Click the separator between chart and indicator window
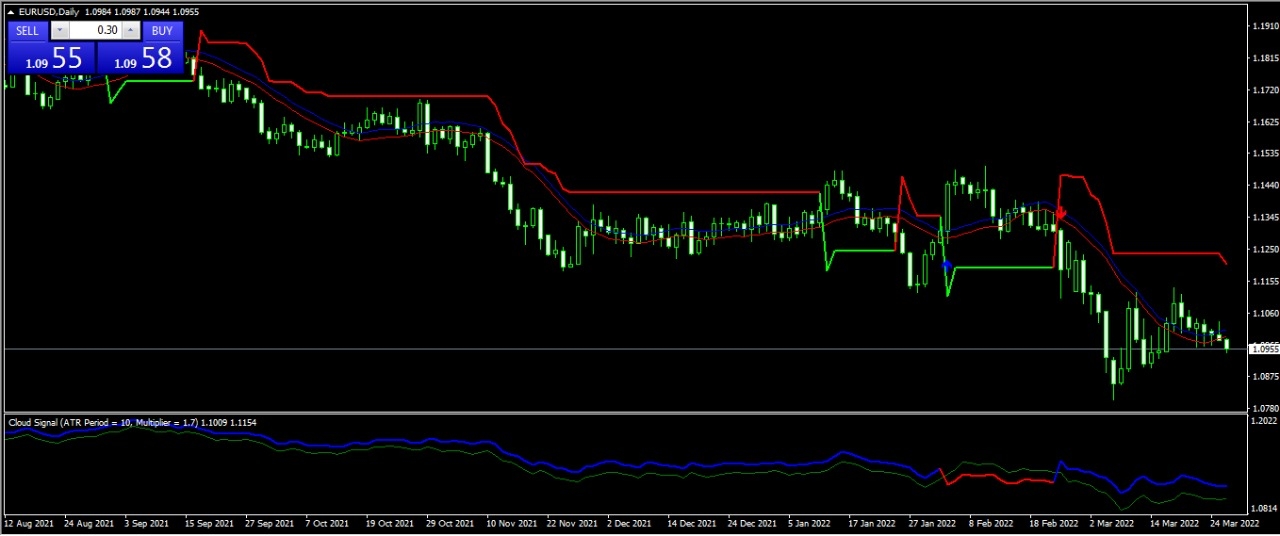1280x536 pixels. click(x=640, y=413)
